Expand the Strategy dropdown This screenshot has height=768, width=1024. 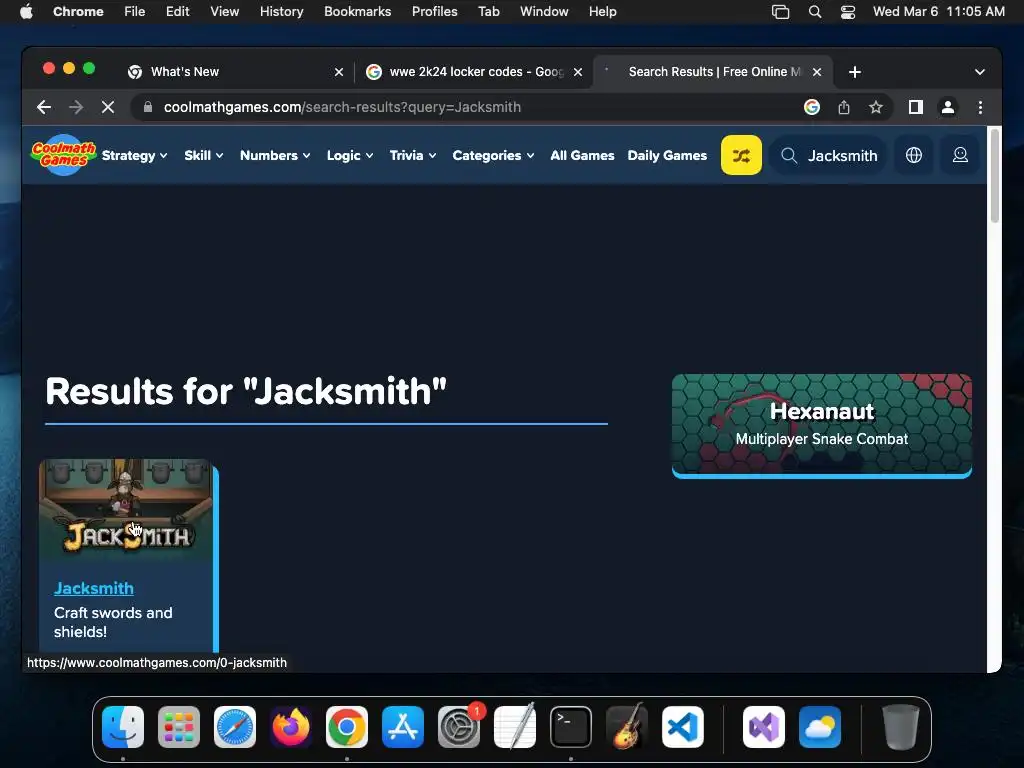pos(135,155)
